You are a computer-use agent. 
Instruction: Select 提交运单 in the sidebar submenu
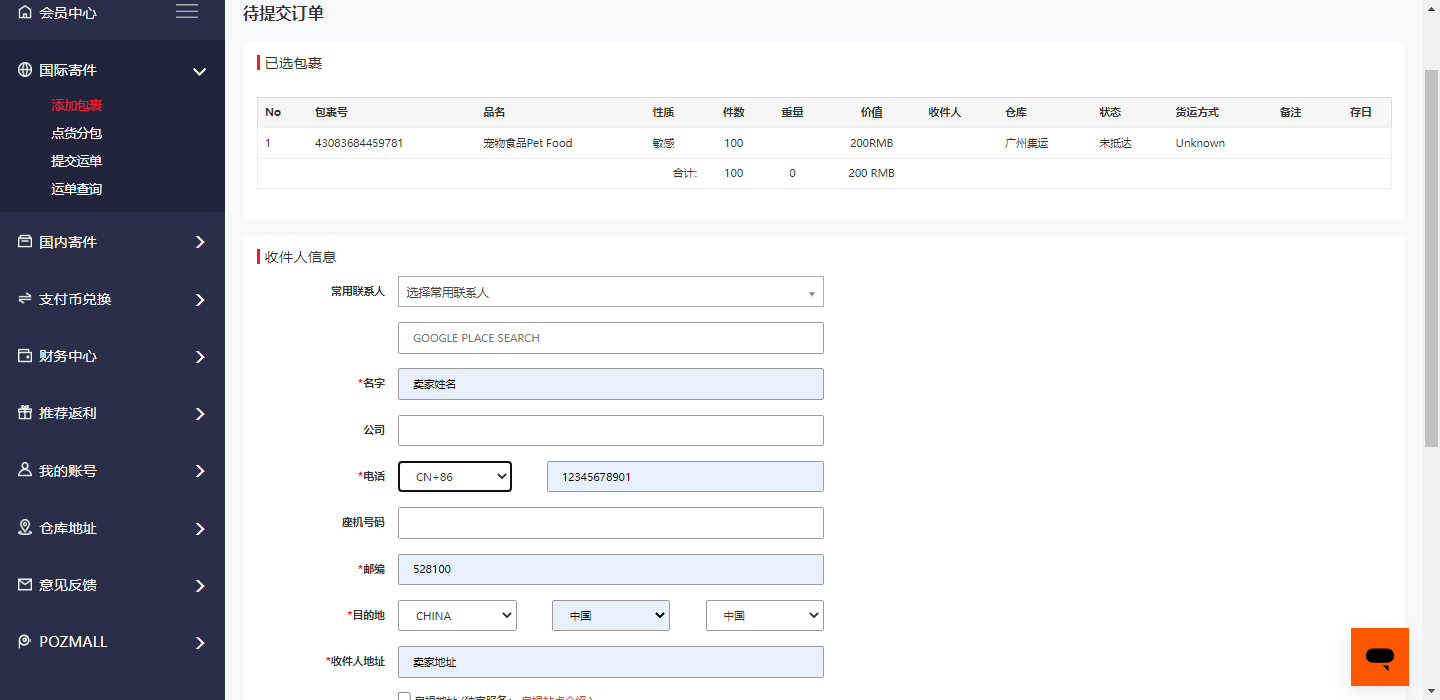[x=77, y=161]
